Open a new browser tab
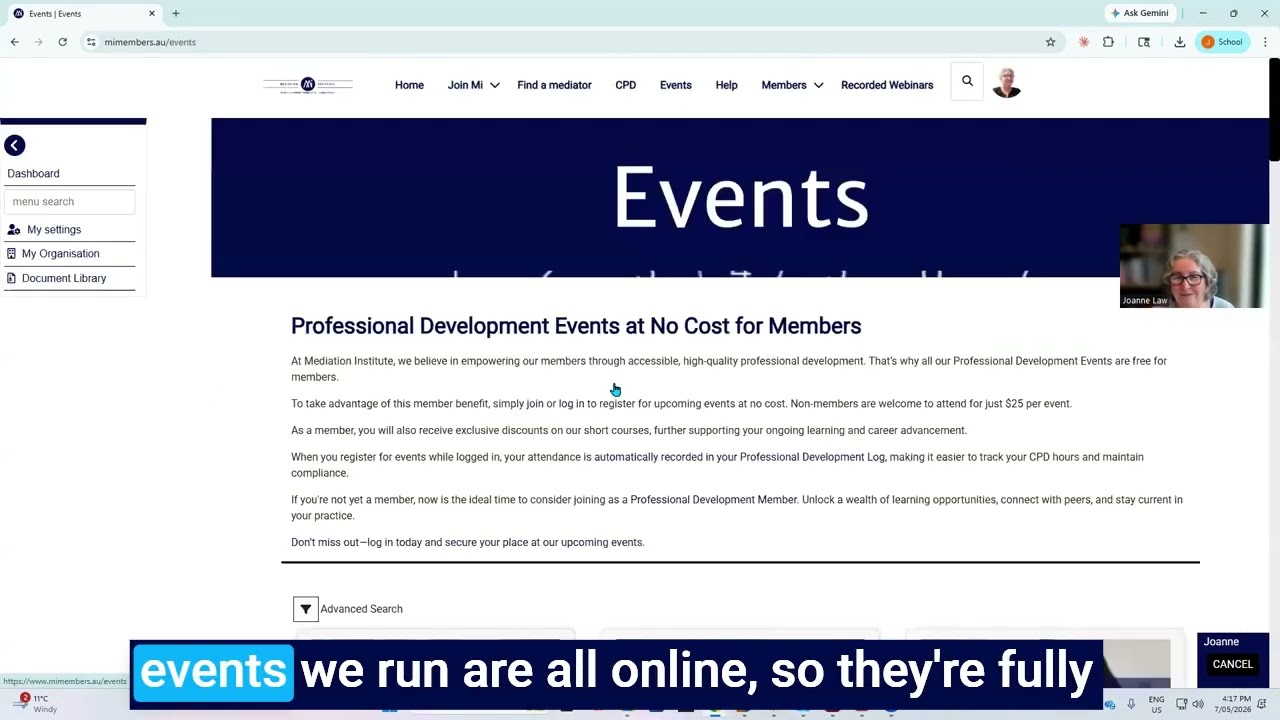The width and height of the screenshot is (1280, 720). [x=175, y=13]
